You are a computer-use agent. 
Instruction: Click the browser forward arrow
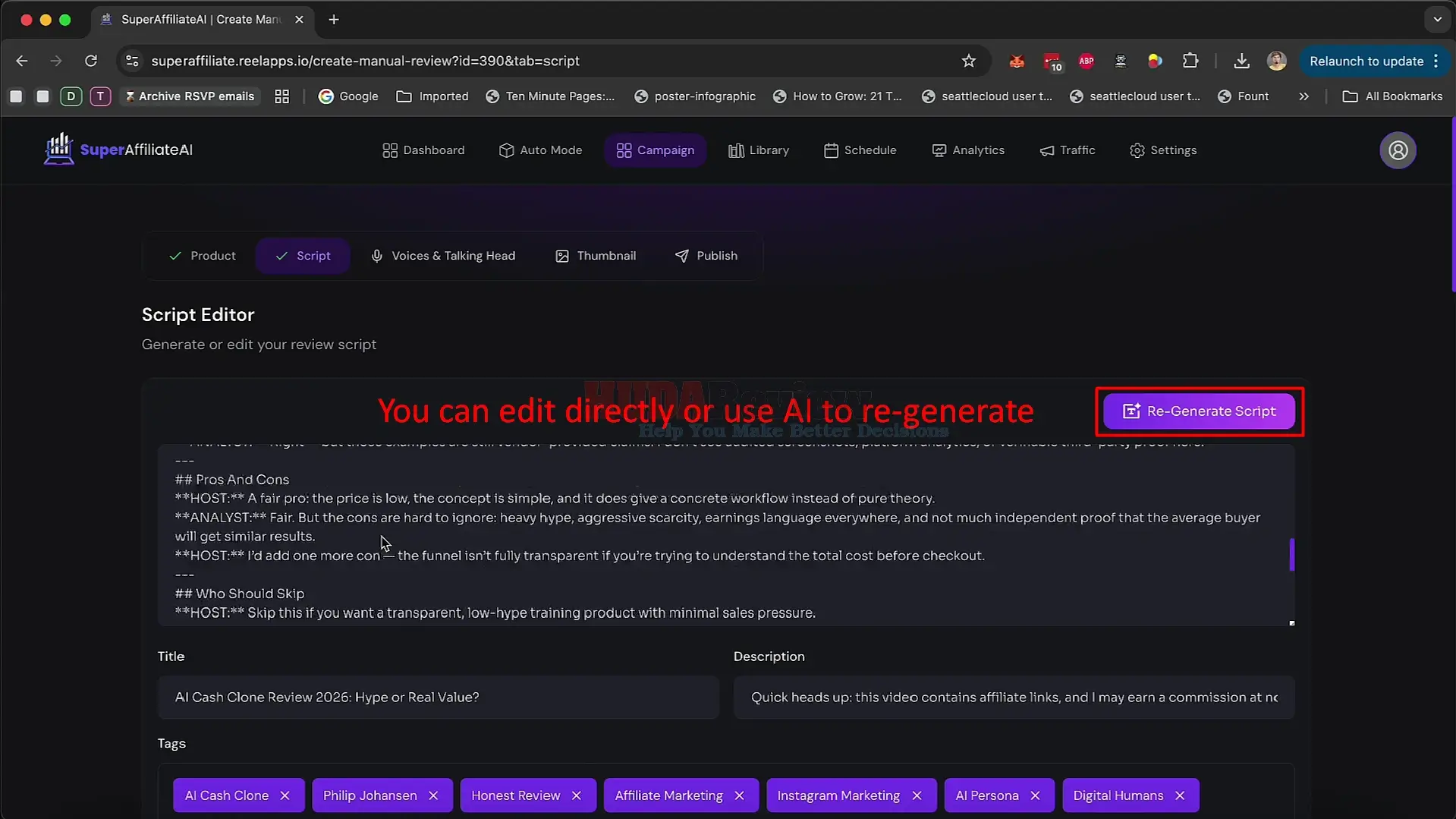click(56, 61)
